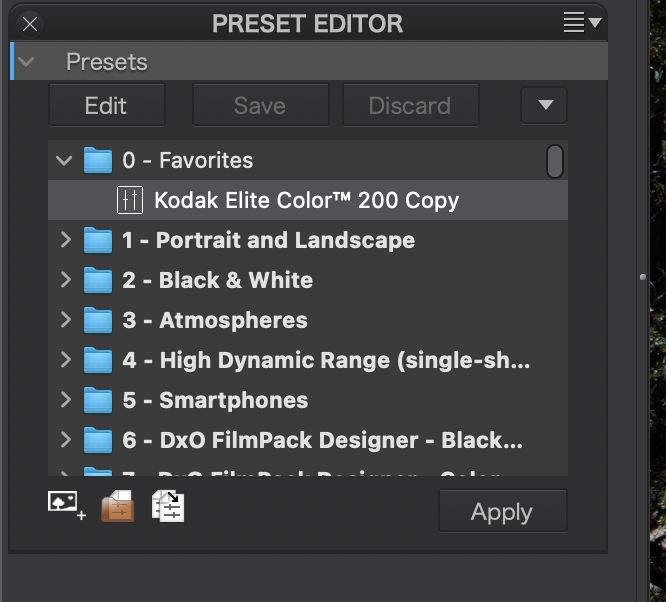
Task: Click the Black & White folder icon
Action: tap(98, 280)
